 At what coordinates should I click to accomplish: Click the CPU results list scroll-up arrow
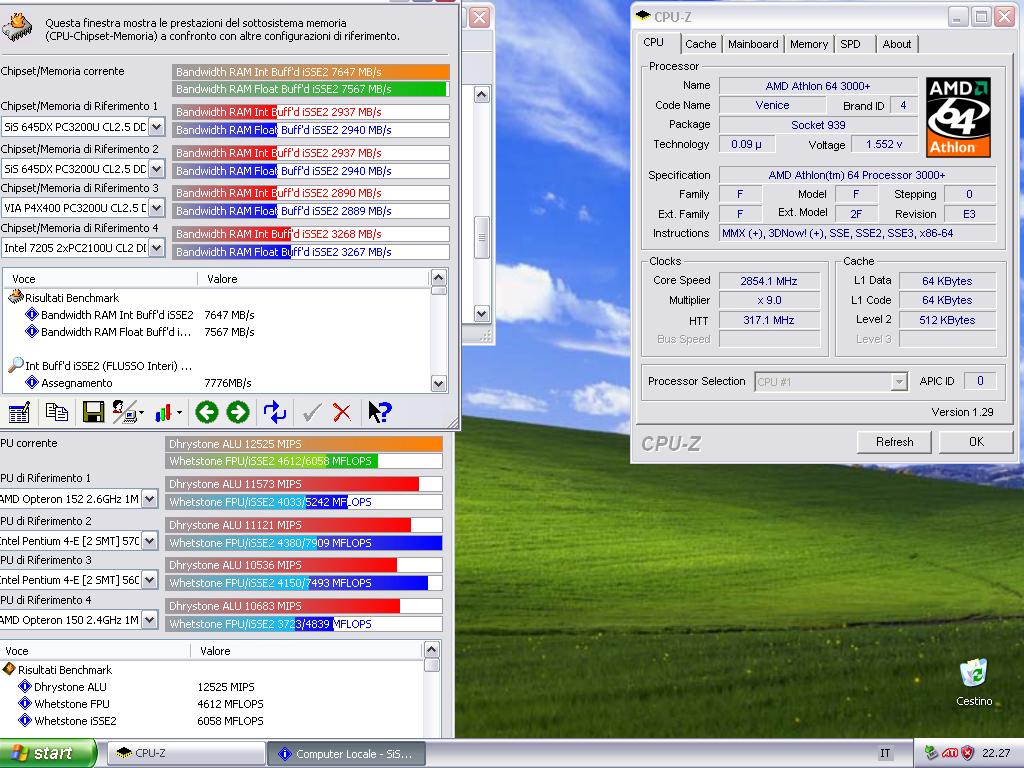pyautogui.click(x=431, y=649)
